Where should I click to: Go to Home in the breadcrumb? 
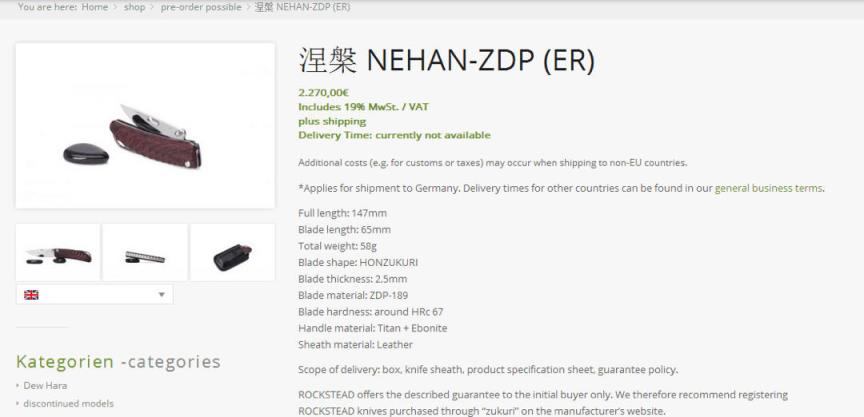pos(95,7)
